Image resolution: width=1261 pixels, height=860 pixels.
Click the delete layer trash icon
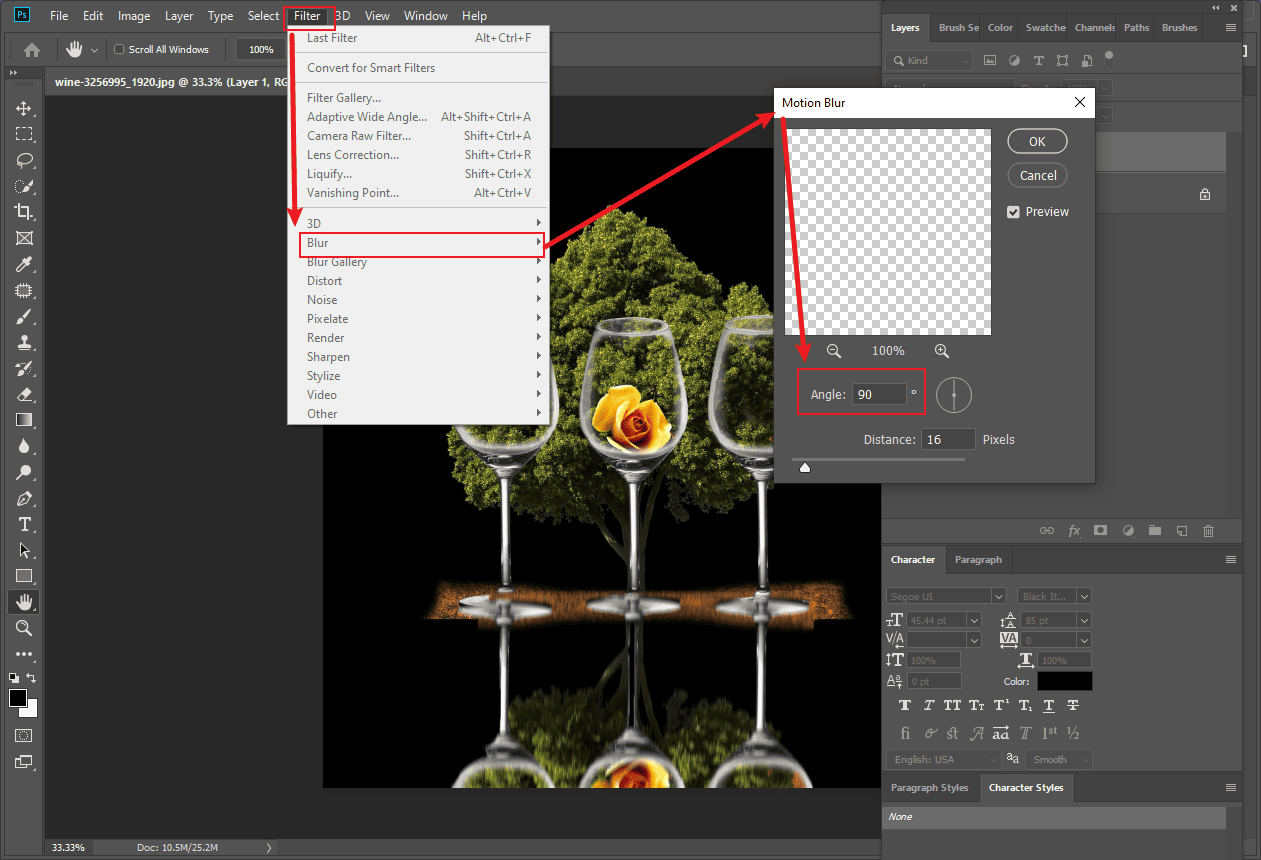pos(1208,530)
